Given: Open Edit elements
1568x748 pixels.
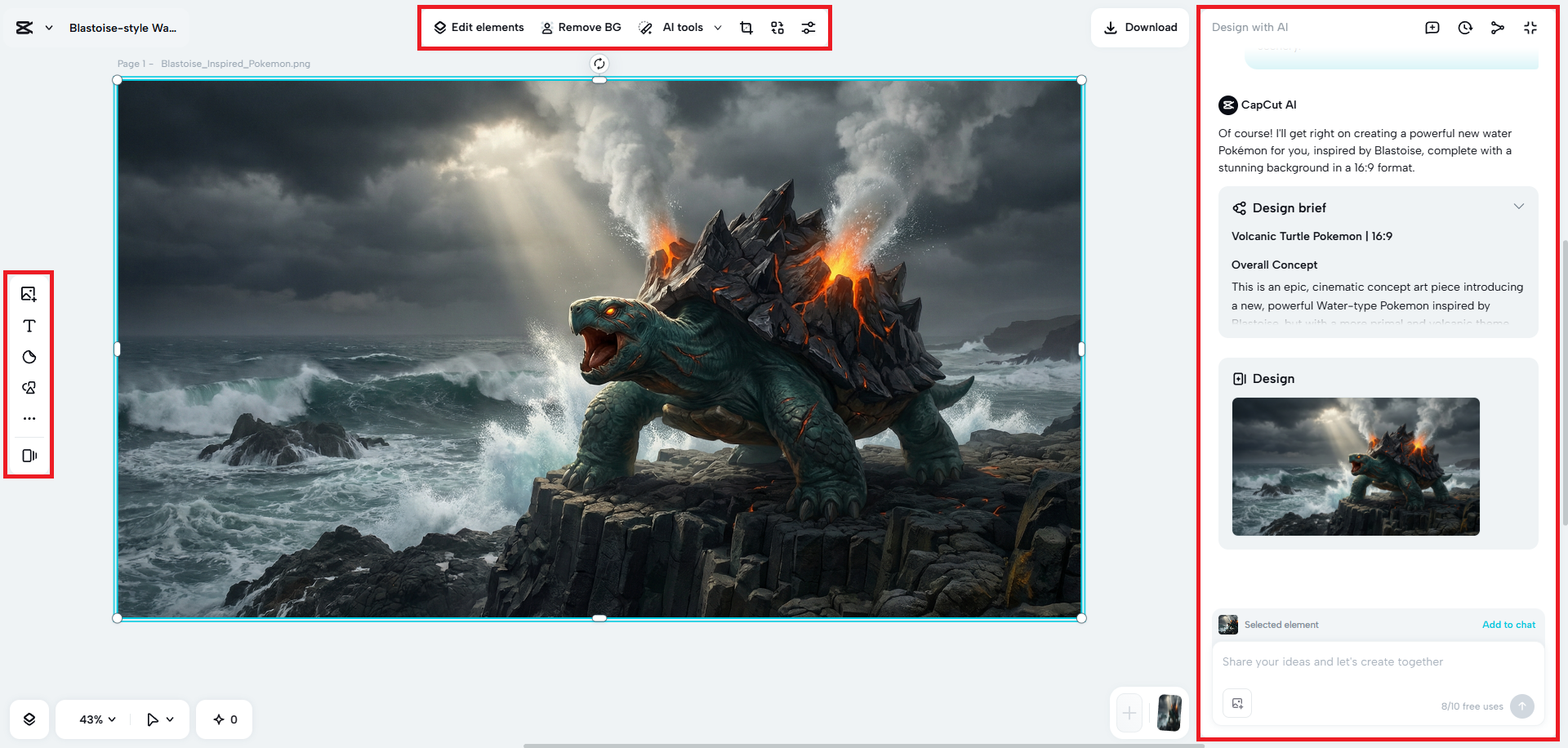Looking at the screenshot, I should tap(479, 28).
